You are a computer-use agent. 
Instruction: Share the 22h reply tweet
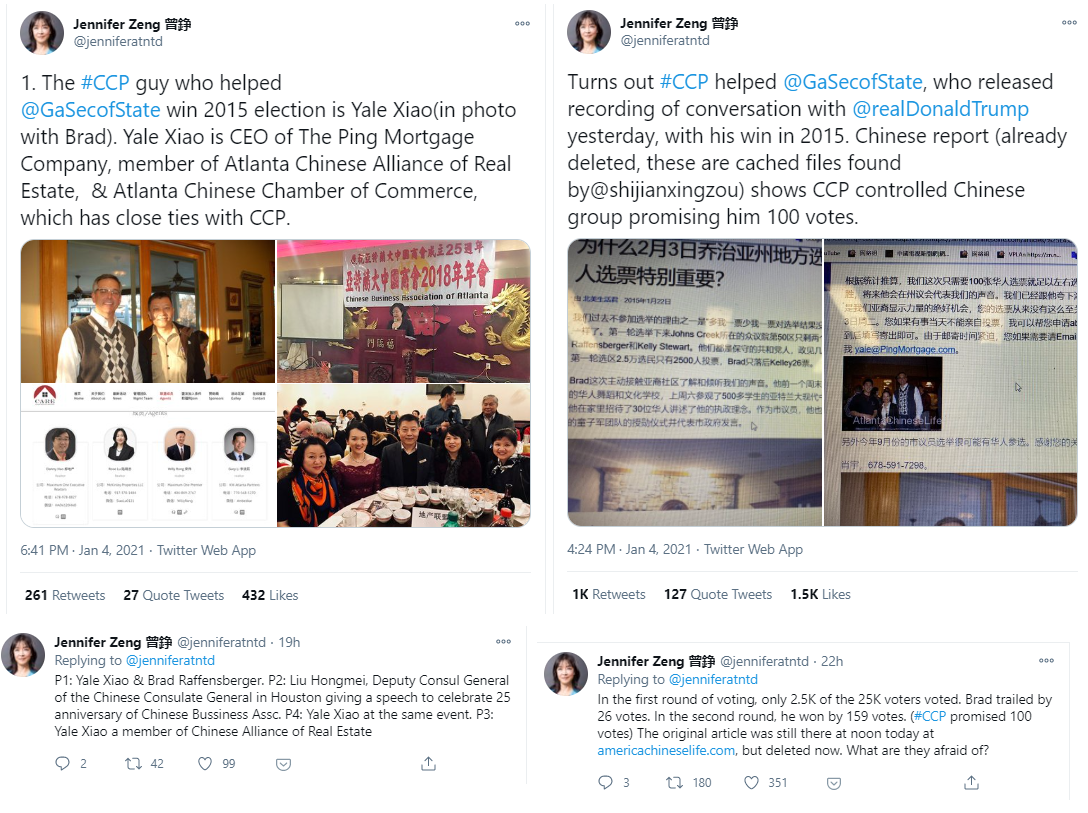(x=971, y=782)
